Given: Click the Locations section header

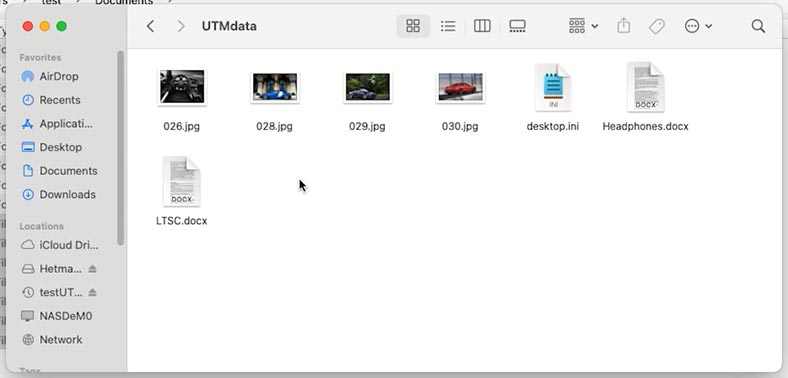Looking at the screenshot, I should tap(41, 226).
